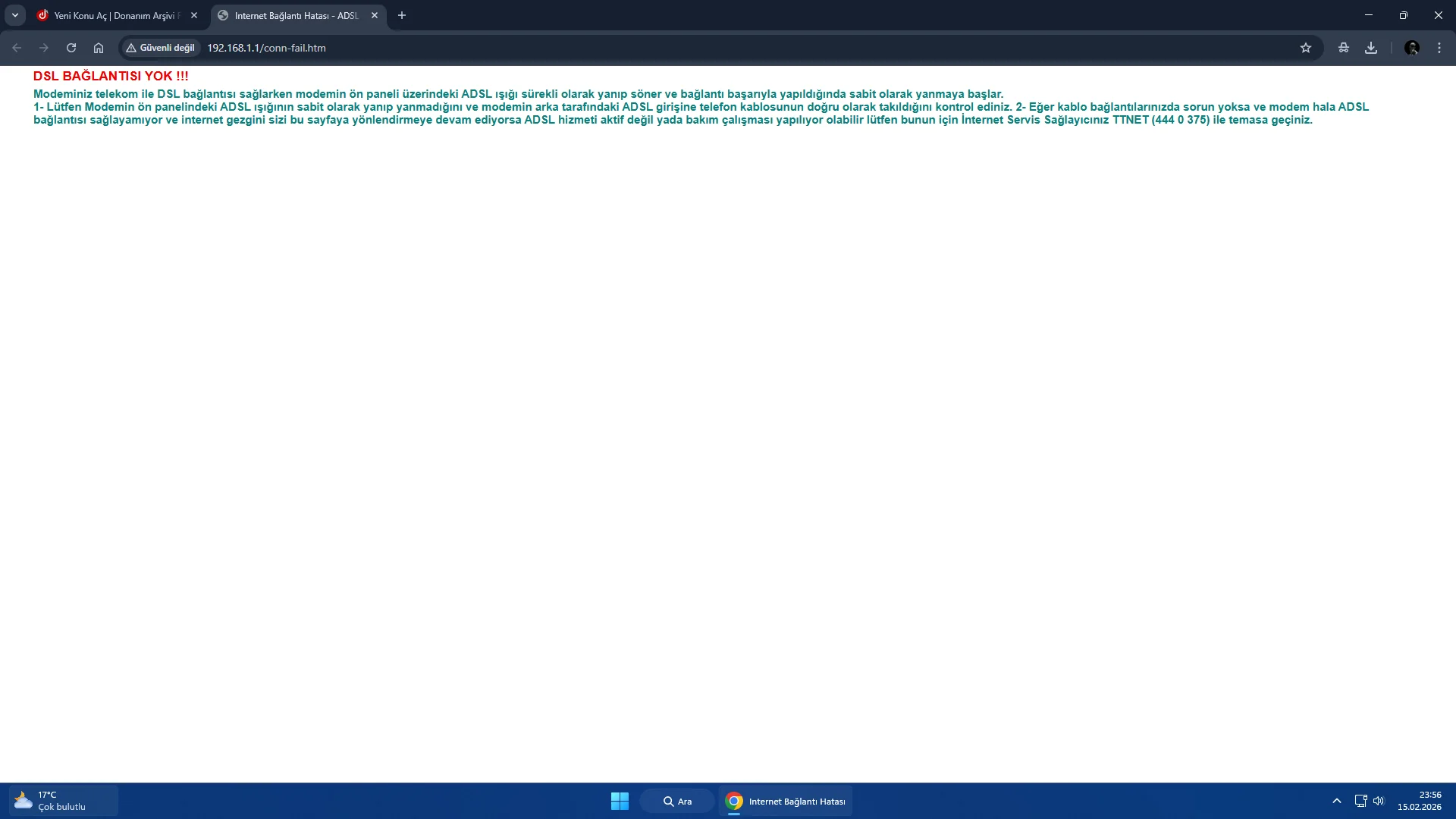Screen dimensions: 1456x819
Task: Click the Güvenli değil security chip
Action: (160, 48)
